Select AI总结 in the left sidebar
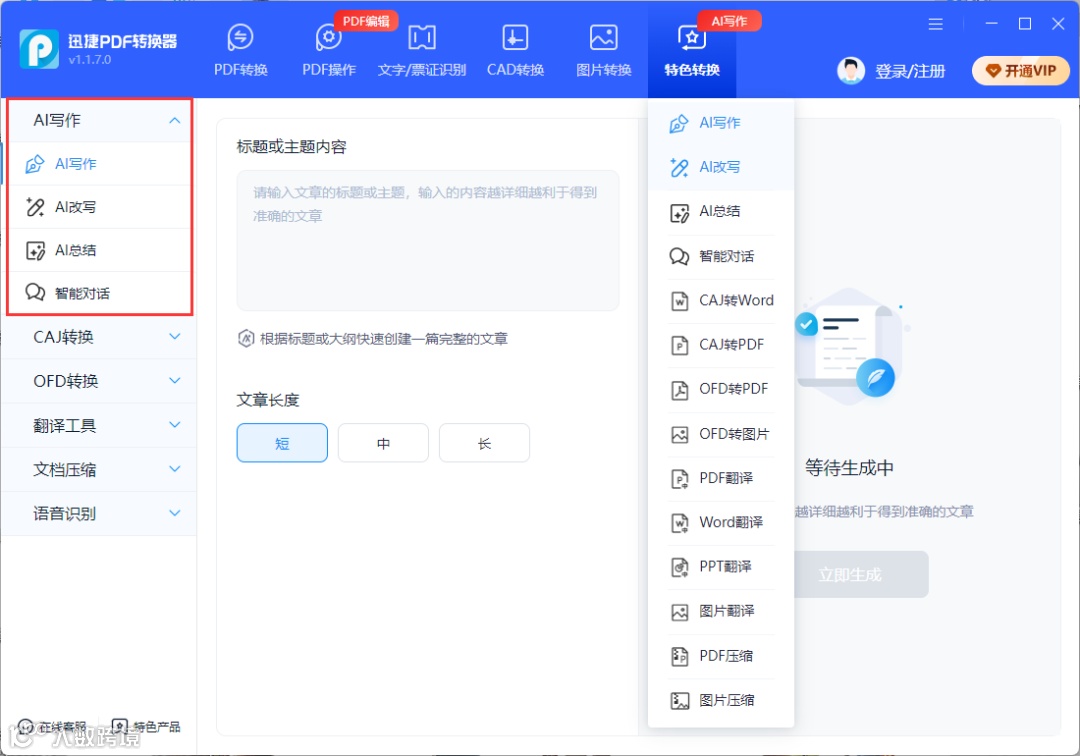 101,251
